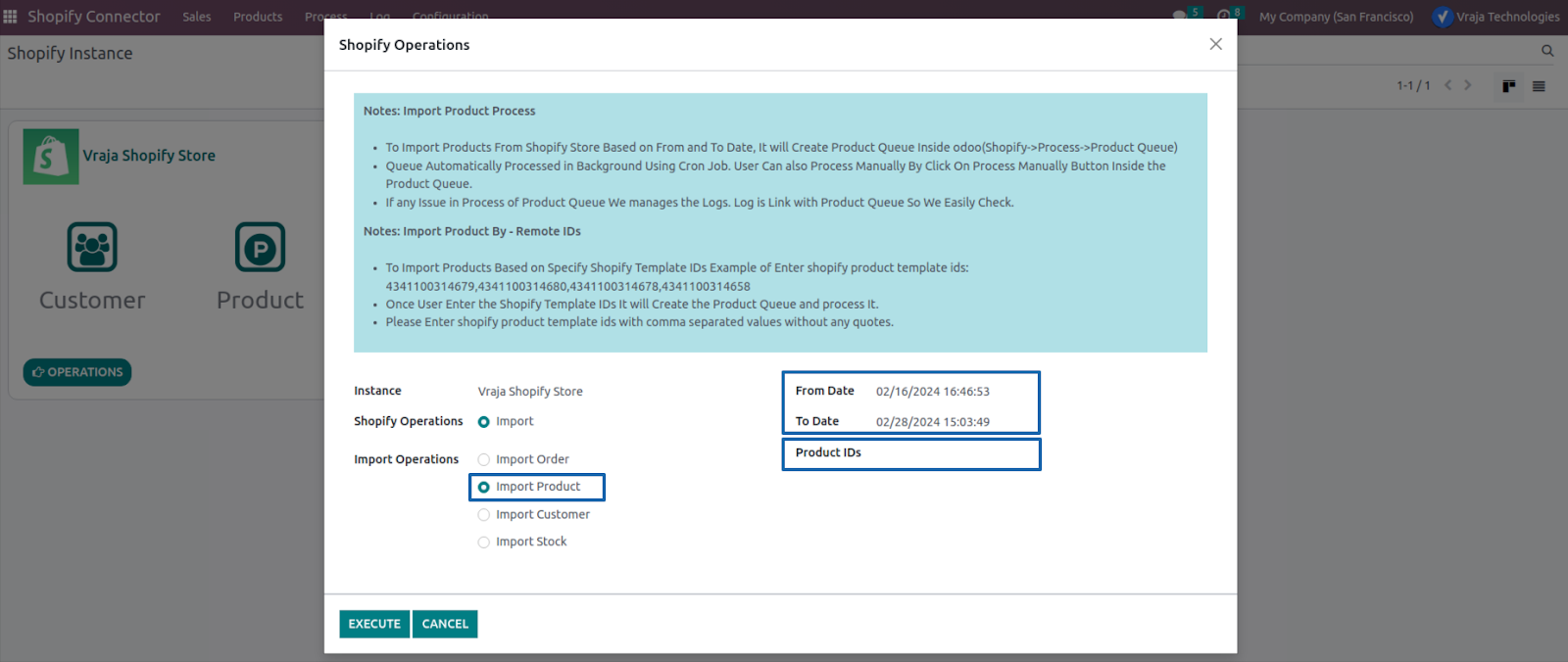The width and height of the screenshot is (1568, 662).
Task: Click the Instance field label
Action: coord(377,391)
